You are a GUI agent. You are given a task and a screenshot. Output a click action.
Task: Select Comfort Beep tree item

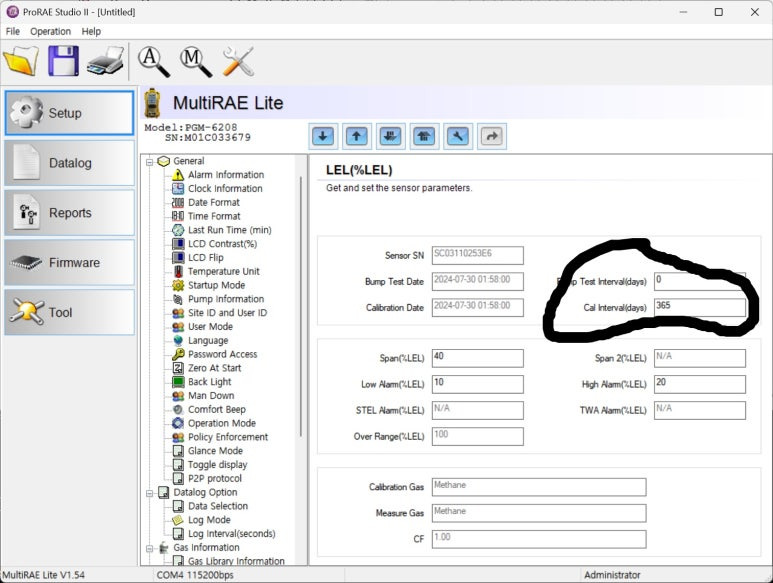pos(216,409)
